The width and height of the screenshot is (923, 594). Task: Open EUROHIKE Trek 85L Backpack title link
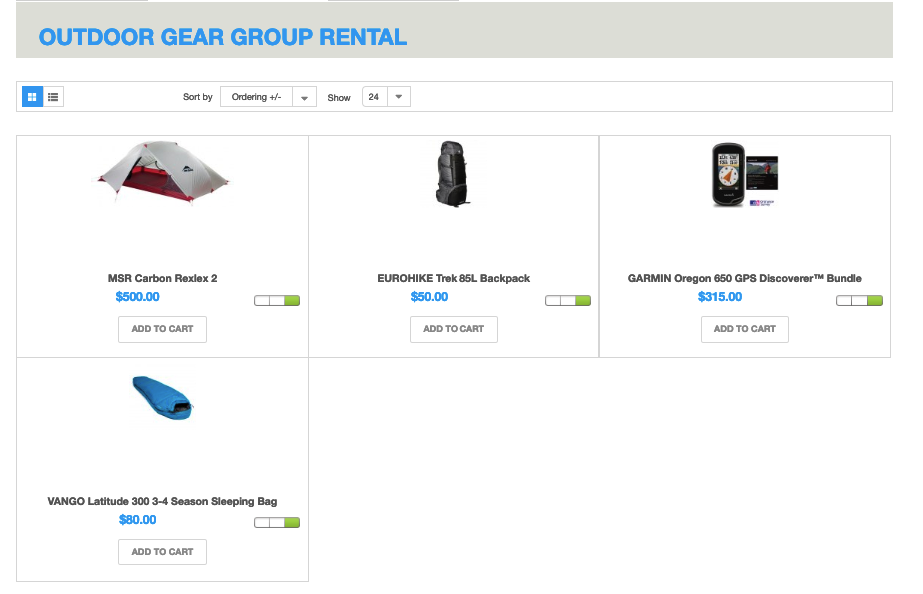click(453, 278)
